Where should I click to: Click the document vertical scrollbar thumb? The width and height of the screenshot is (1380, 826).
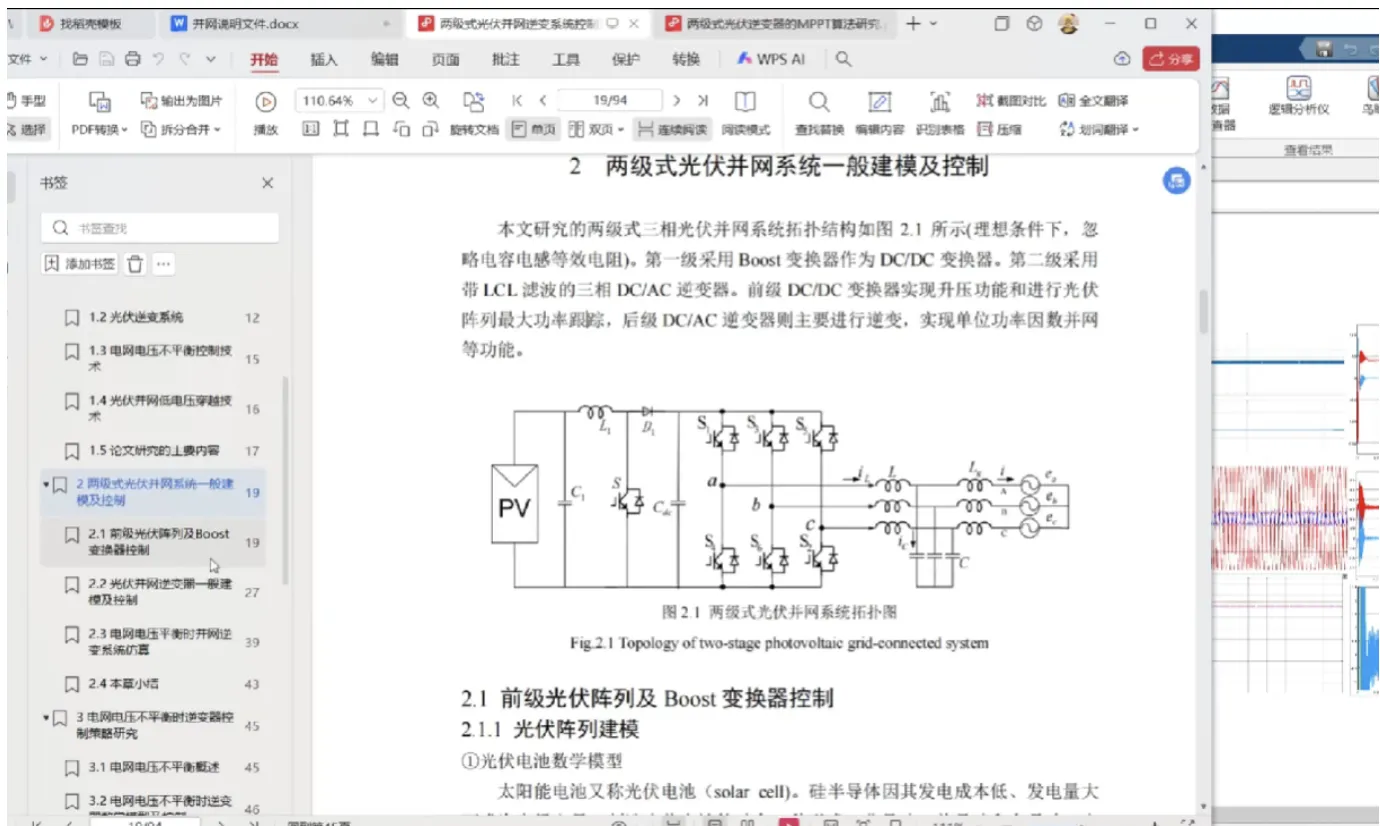(1203, 314)
